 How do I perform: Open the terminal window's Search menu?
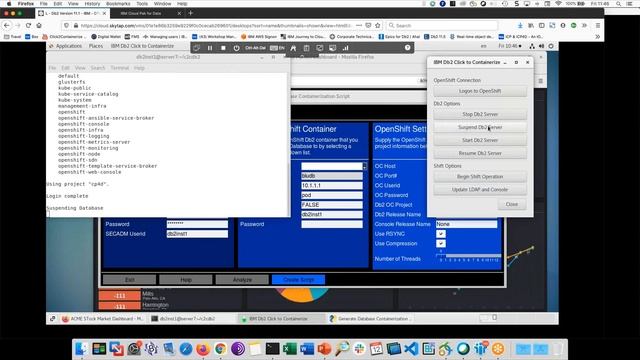coord(98,68)
